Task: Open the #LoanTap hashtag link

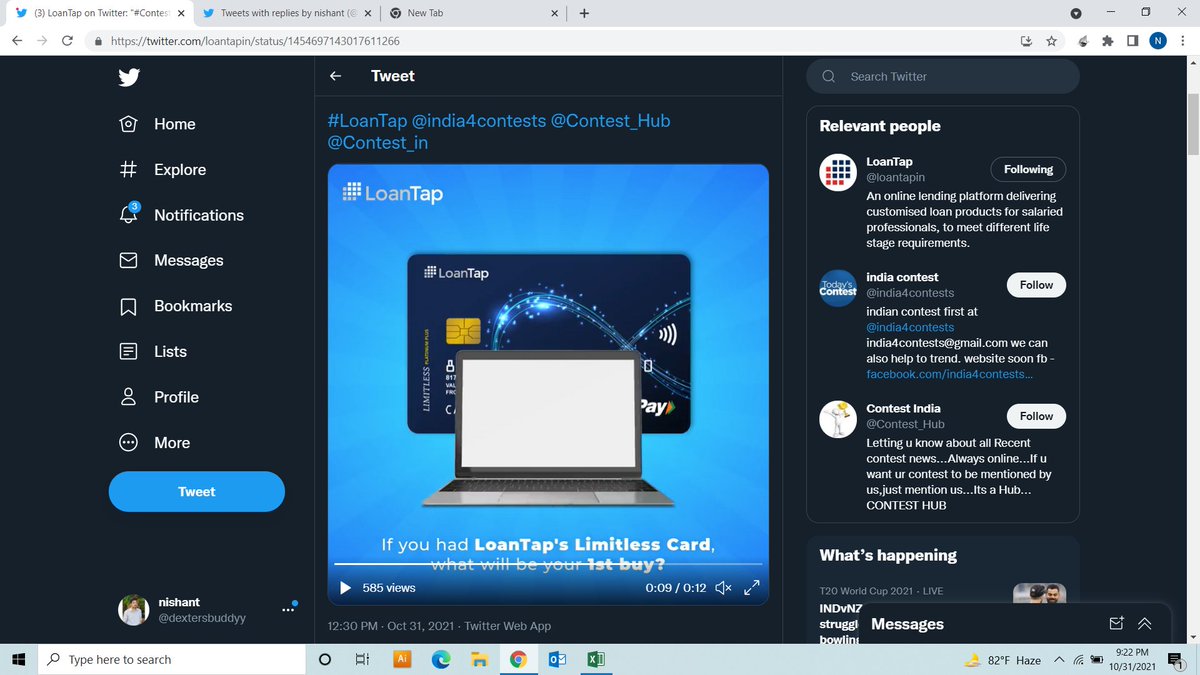Action: coord(367,121)
